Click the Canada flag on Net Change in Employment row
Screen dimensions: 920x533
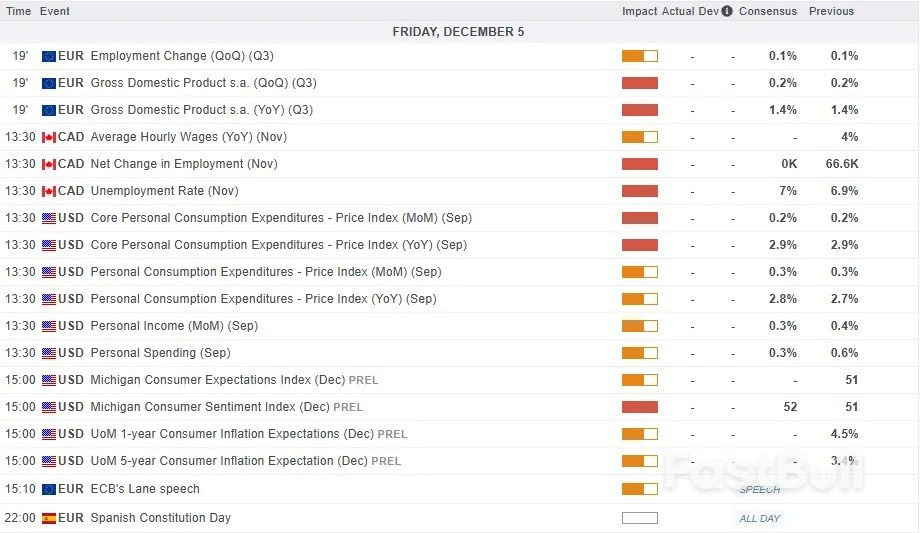pyautogui.click(x=48, y=164)
